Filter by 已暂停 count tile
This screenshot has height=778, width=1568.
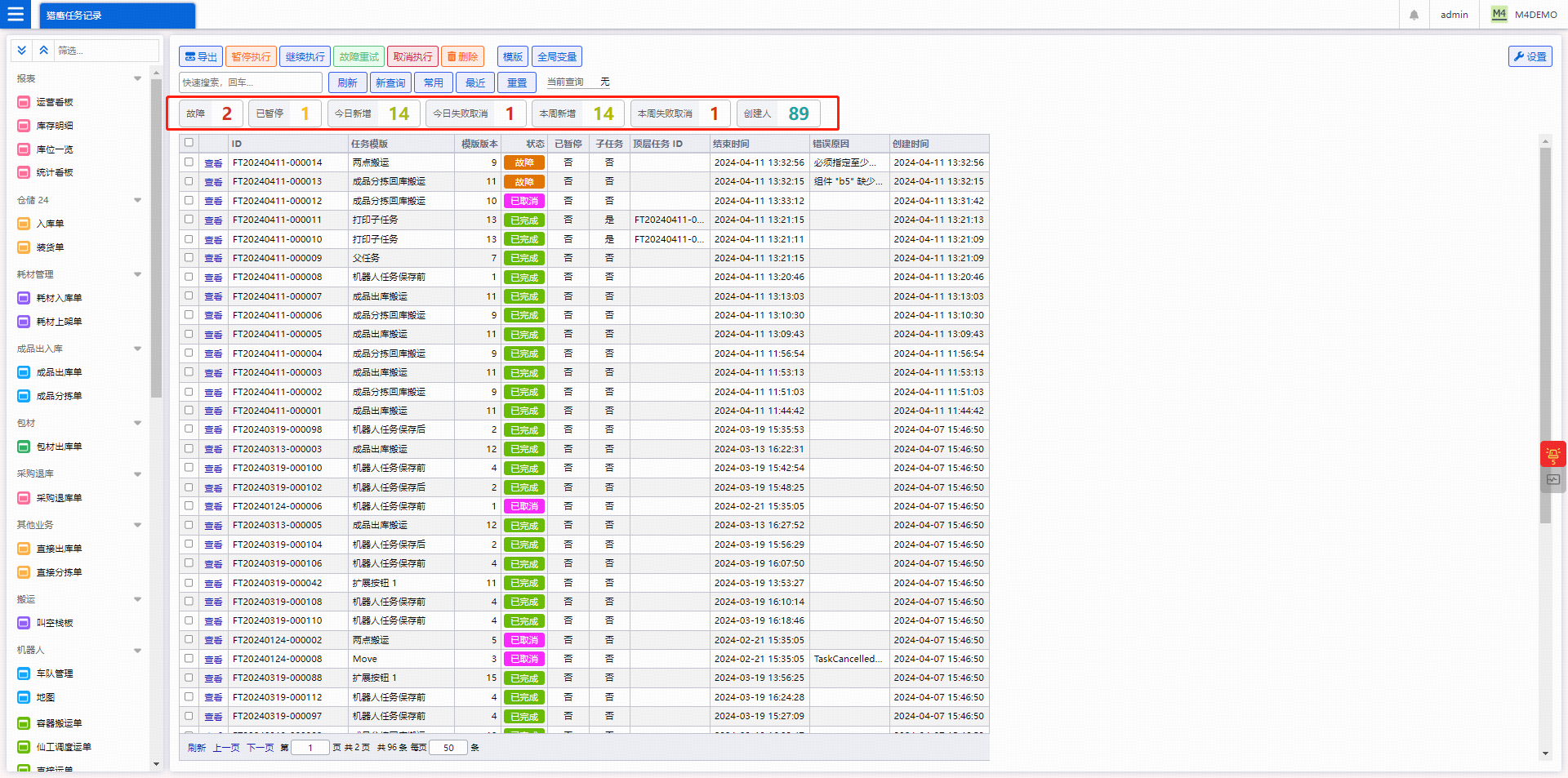pos(283,113)
